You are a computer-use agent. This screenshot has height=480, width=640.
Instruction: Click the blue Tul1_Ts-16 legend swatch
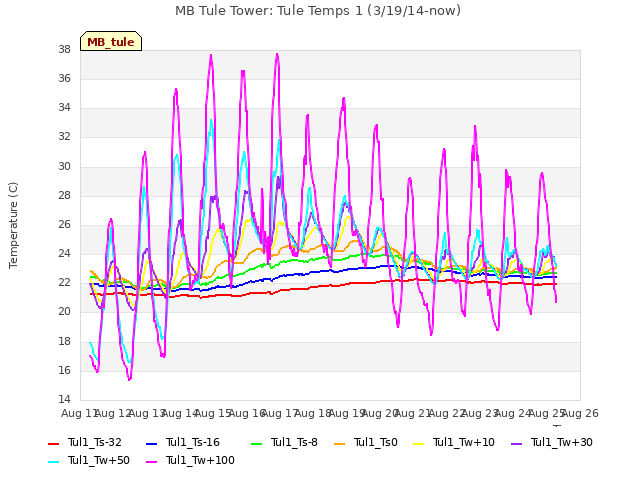point(151,443)
